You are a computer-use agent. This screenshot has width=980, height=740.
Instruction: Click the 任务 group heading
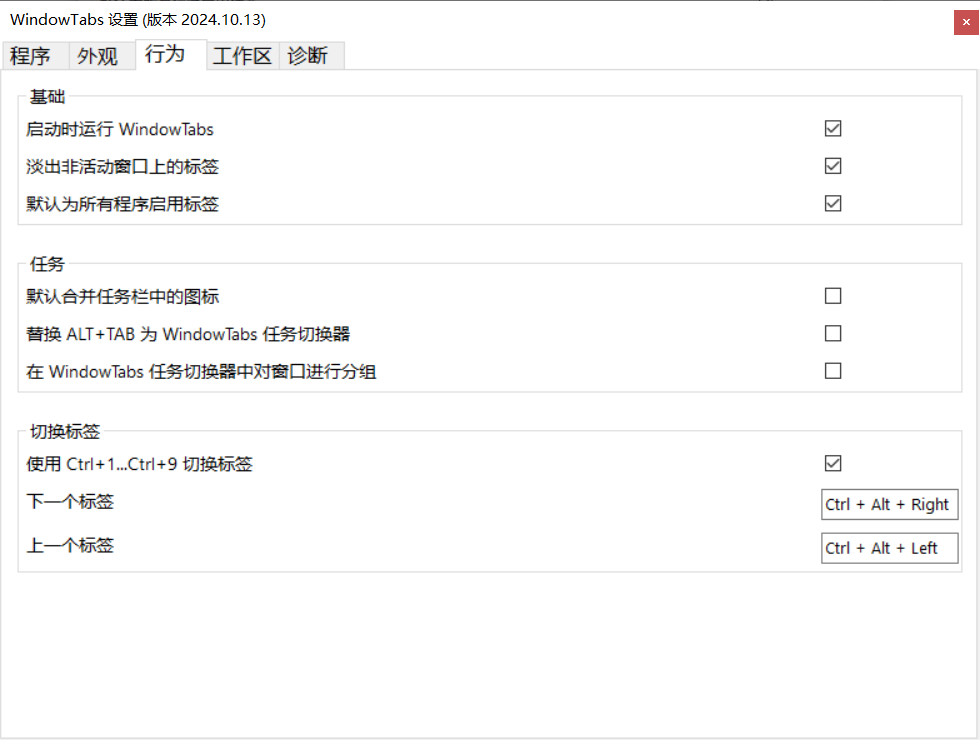(48, 264)
